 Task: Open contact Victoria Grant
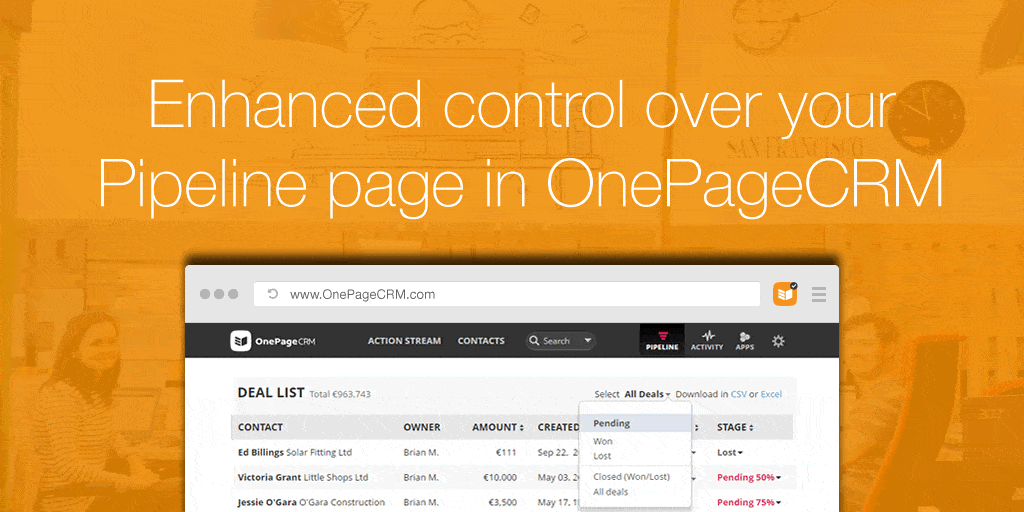pos(269,477)
